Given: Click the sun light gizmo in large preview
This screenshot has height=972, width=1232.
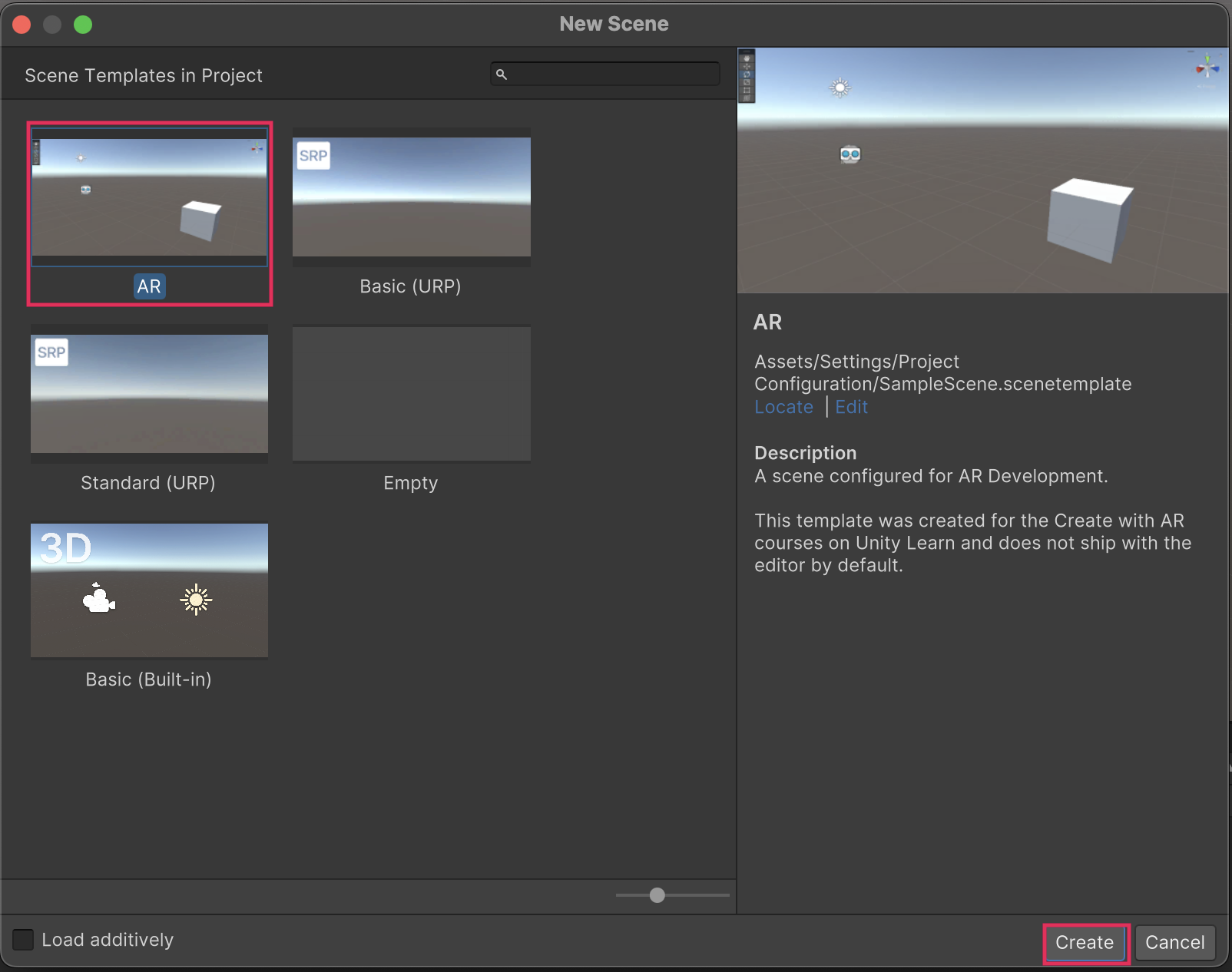Looking at the screenshot, I should click(x=840, y=88).
